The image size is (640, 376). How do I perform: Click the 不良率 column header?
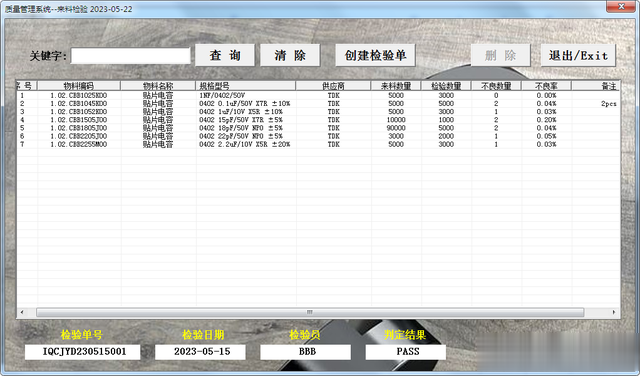(x=546, y=86)
